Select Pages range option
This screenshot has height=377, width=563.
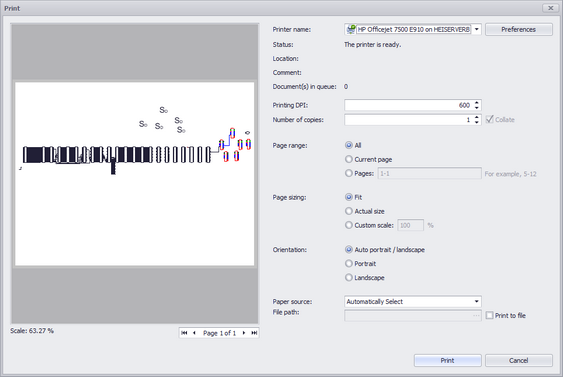pos(349,173)
